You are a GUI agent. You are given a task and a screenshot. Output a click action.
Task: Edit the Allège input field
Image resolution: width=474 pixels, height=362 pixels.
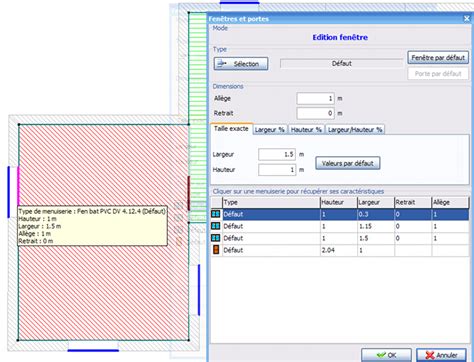(315, 99)
